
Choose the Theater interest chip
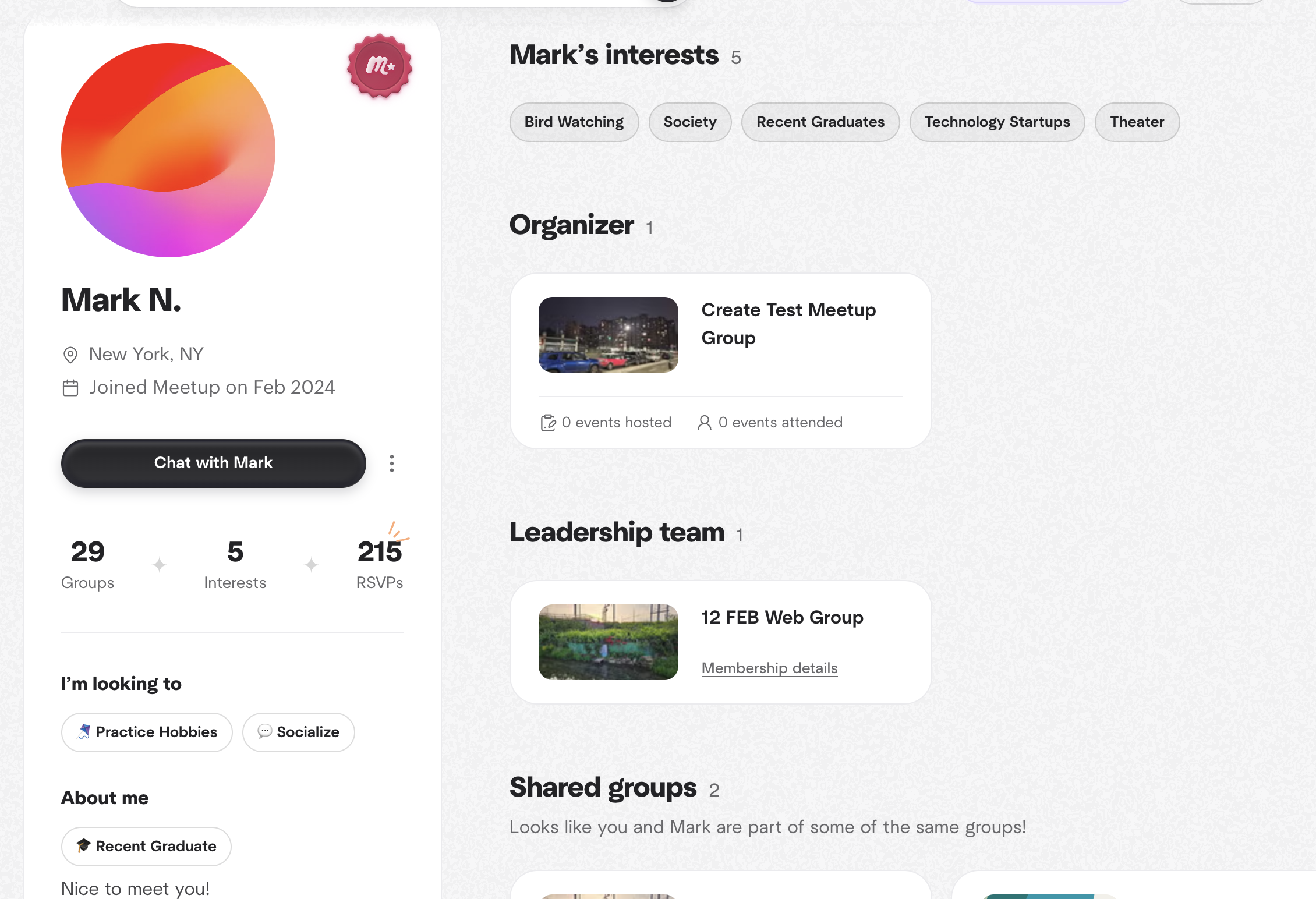tap(1137, 122)
